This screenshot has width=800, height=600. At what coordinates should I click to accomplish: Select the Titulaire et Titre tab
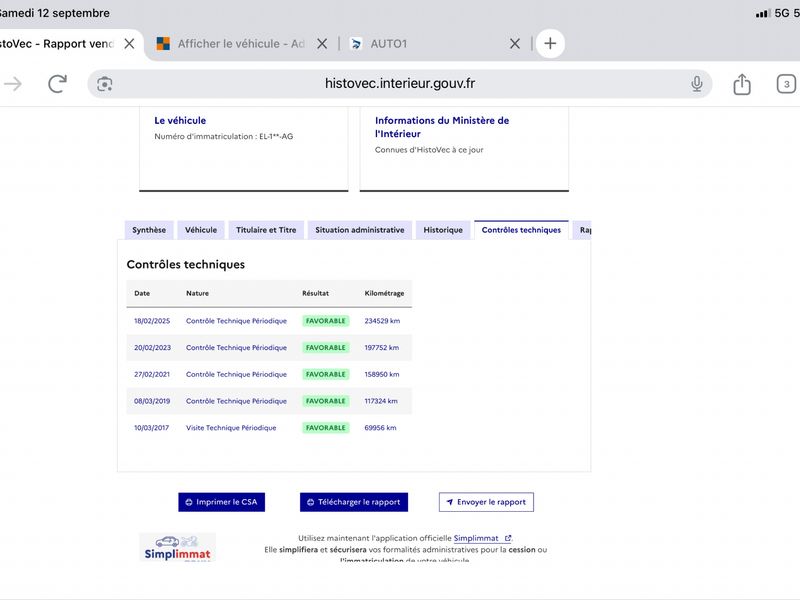[x=266, y=230]
